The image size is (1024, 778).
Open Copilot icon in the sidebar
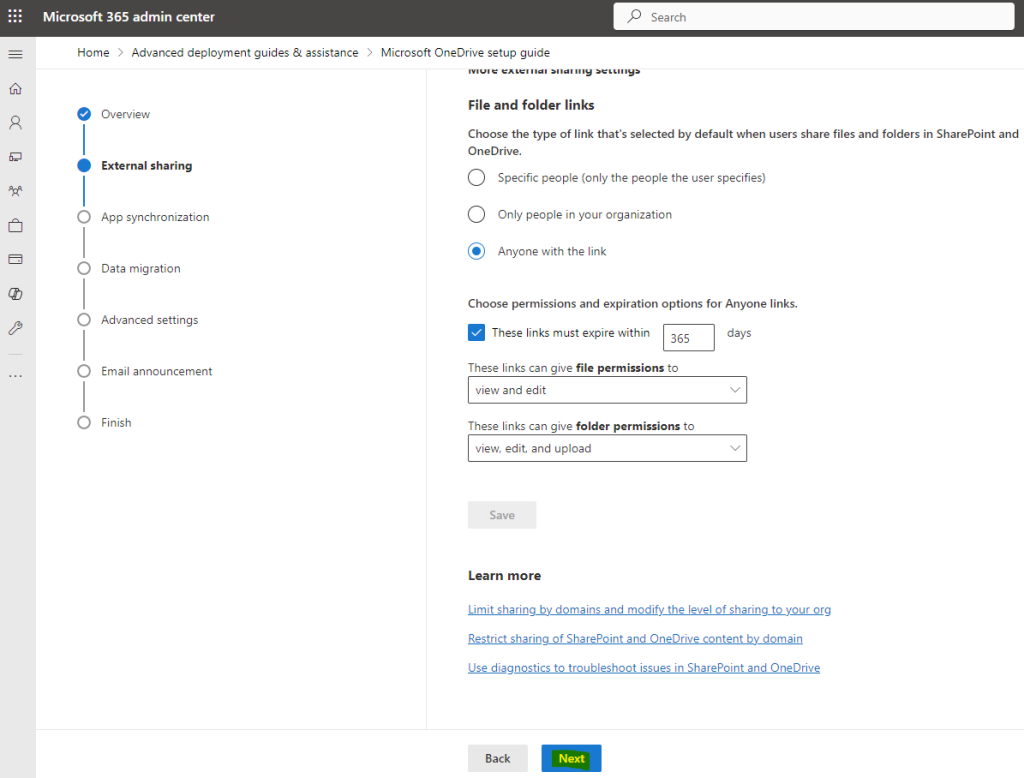point(15,294)
